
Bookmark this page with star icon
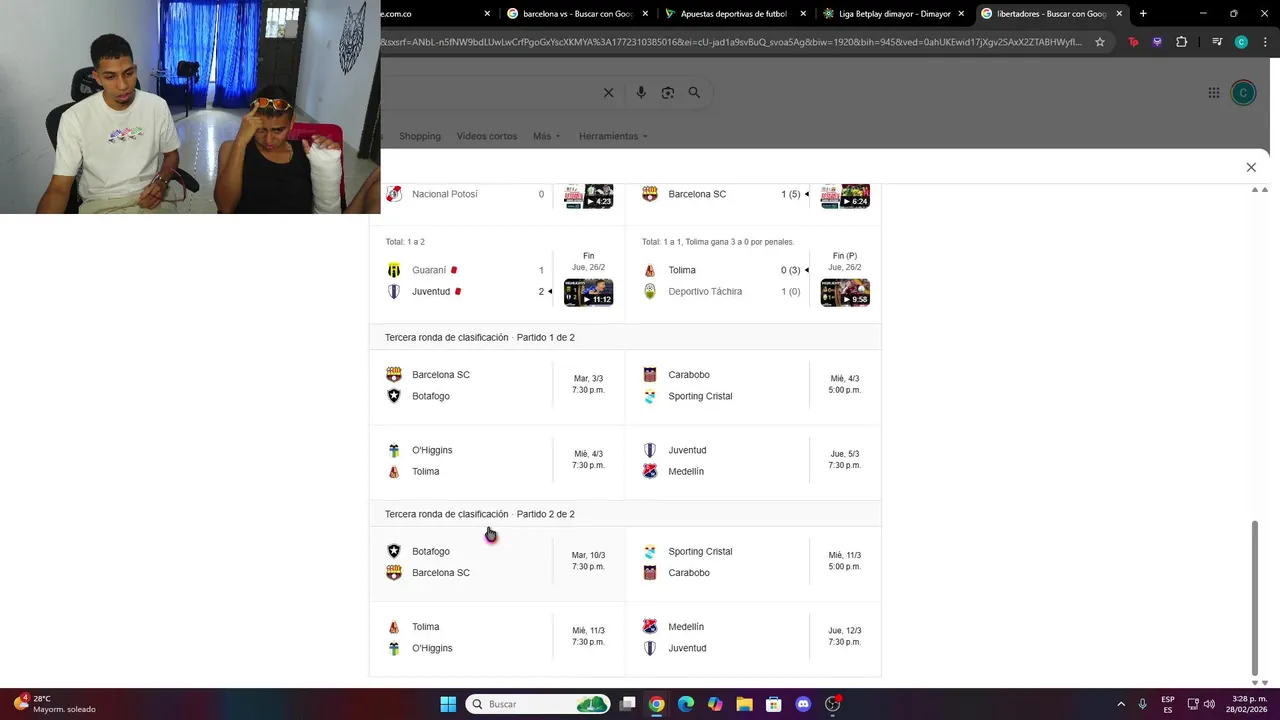[x=1100, y=42]
